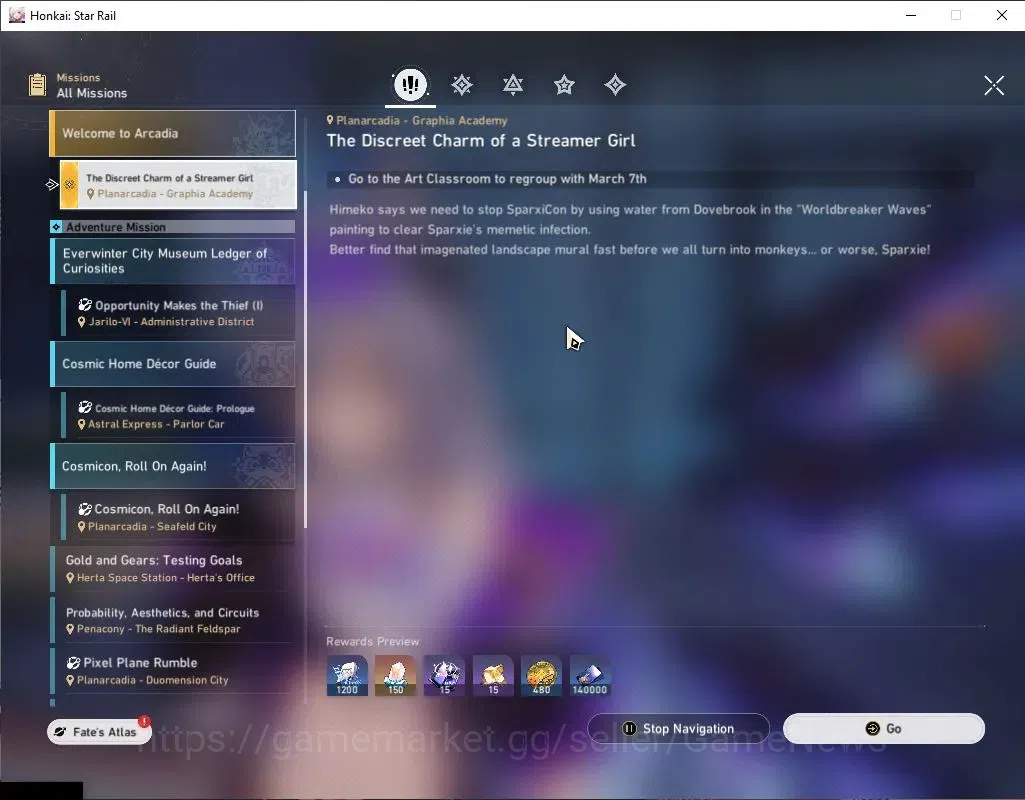View the 1200 Trailblaze EXP reward icon
The height and width of the screenshot is (800, 1025).
[347, 676]
